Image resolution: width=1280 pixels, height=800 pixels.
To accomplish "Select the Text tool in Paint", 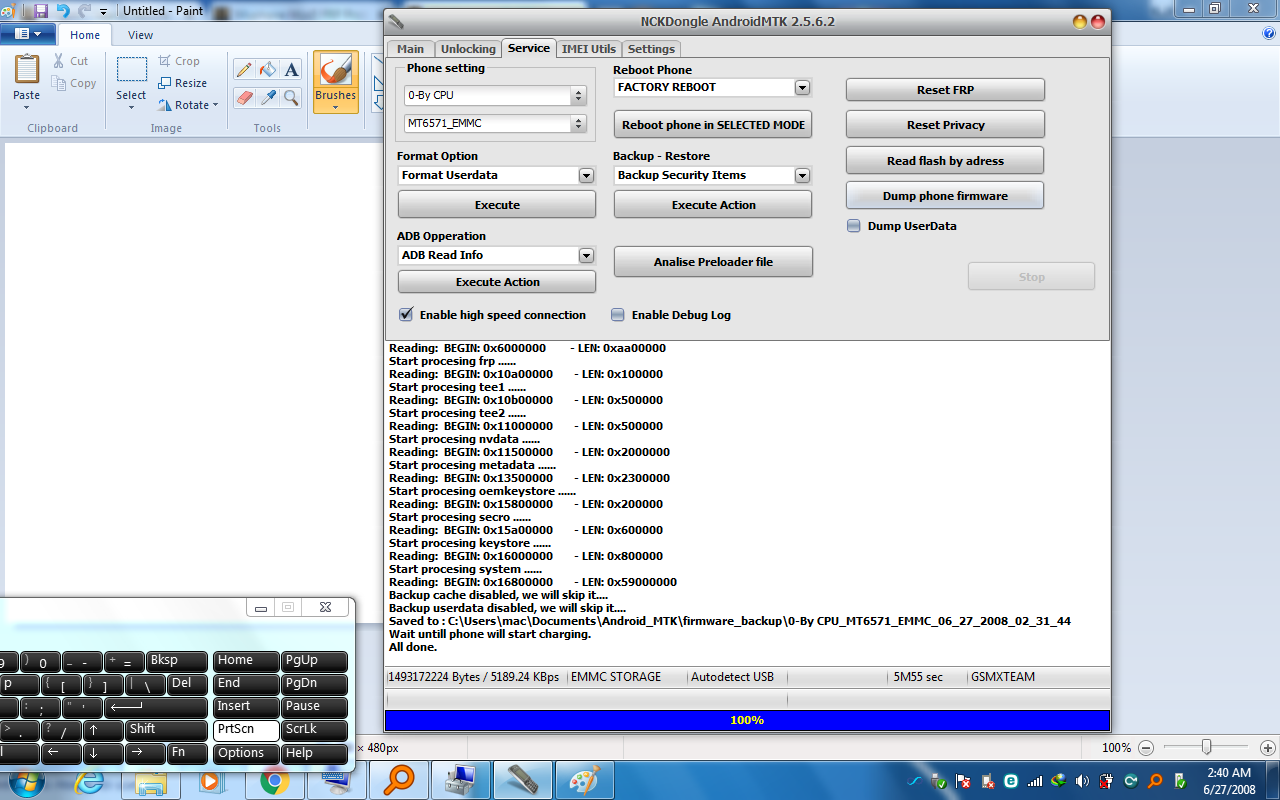I will click(x=291, y=69).
